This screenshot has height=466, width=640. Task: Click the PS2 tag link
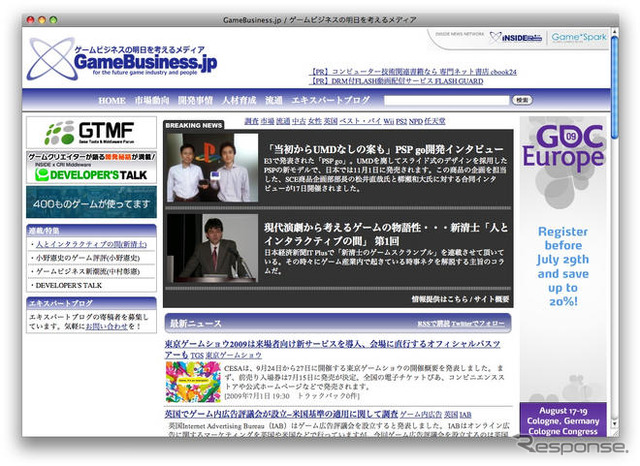pos(402,121)
